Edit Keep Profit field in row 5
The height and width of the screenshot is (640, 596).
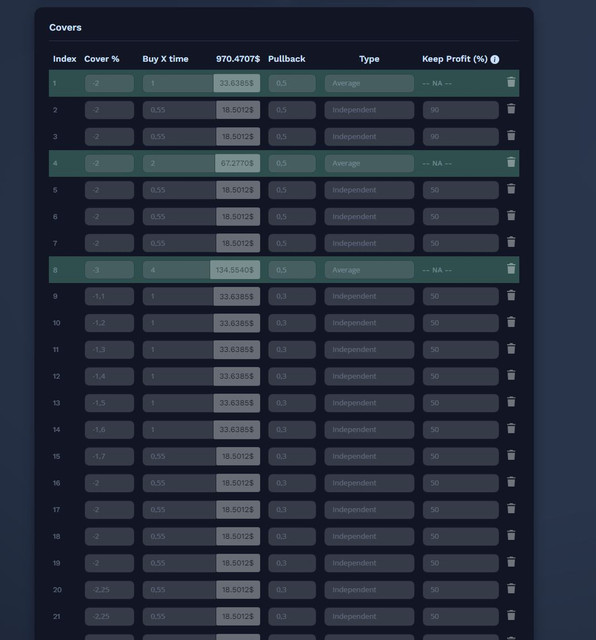point(460,190)
